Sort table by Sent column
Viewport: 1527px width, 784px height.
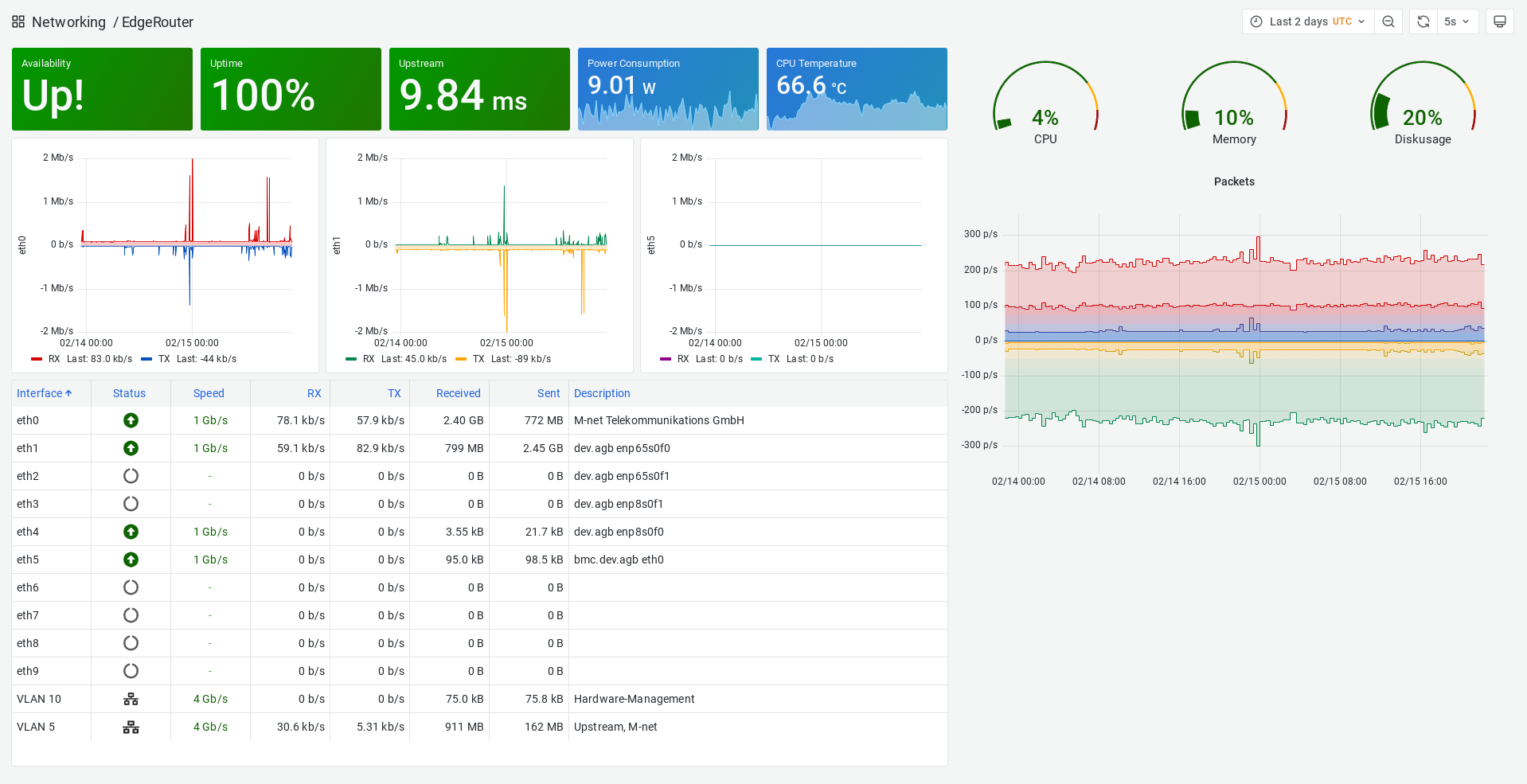pos(549,393)
